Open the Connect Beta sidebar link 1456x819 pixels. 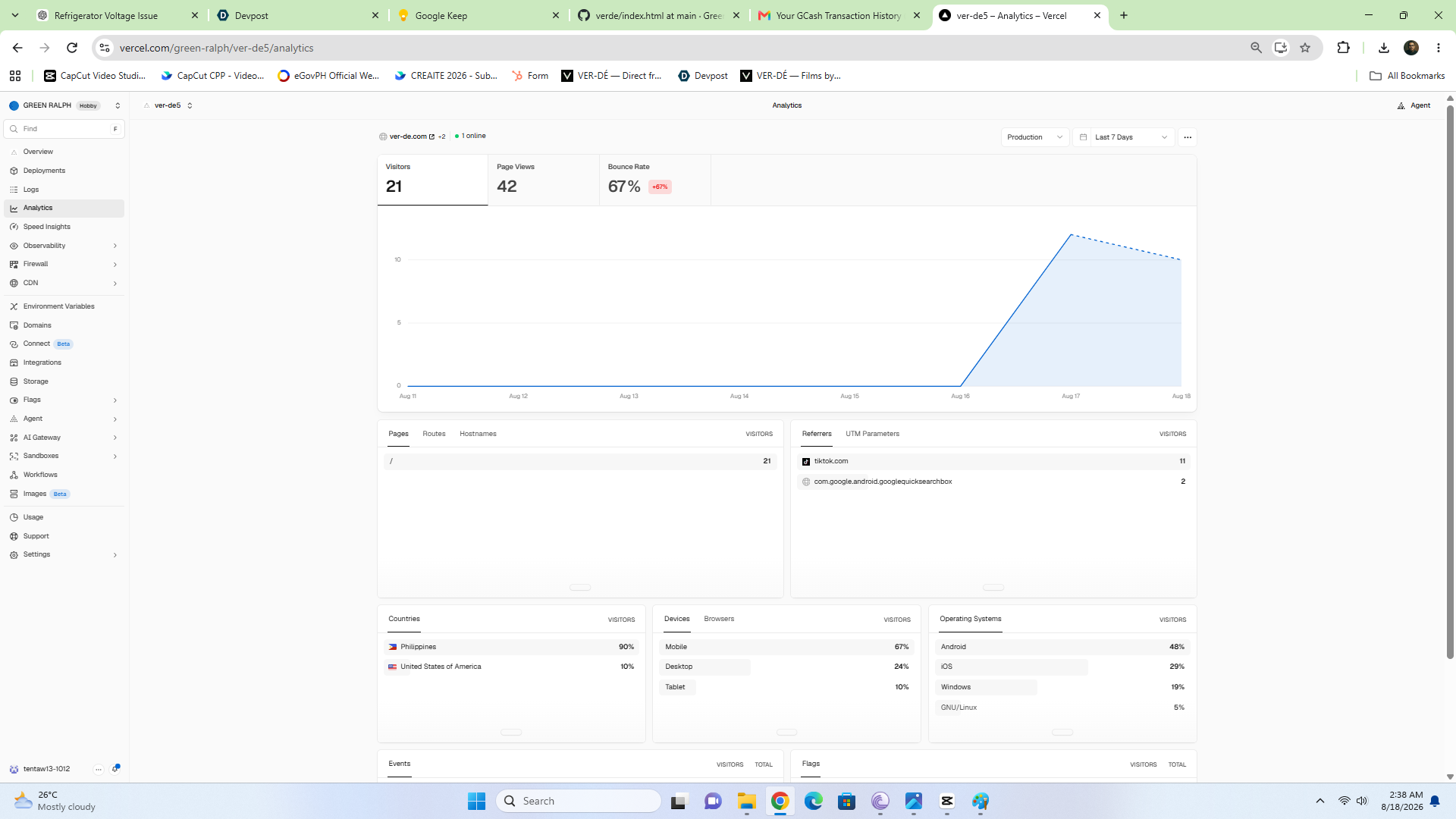pyautogui.click(x=64, y=344)
